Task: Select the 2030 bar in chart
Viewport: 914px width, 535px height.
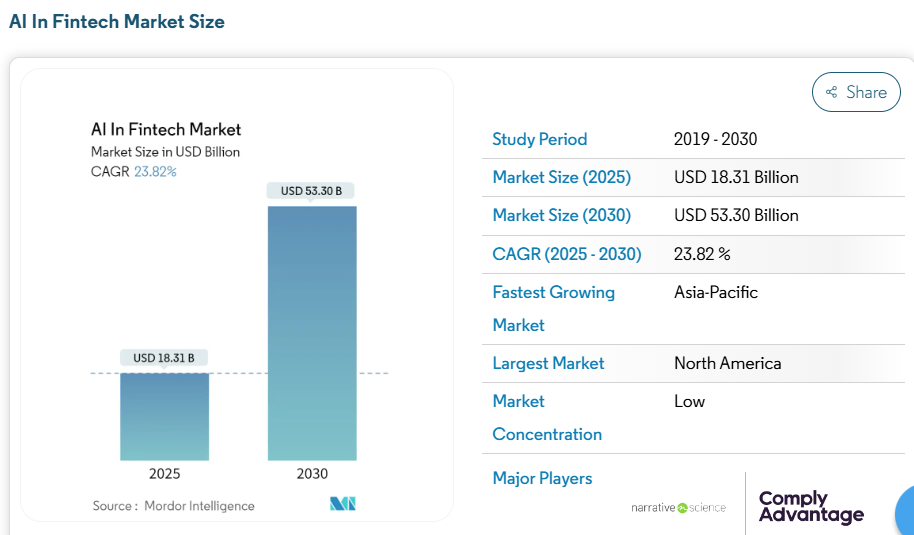Action: pyautogui.click(x=311, y=332)
